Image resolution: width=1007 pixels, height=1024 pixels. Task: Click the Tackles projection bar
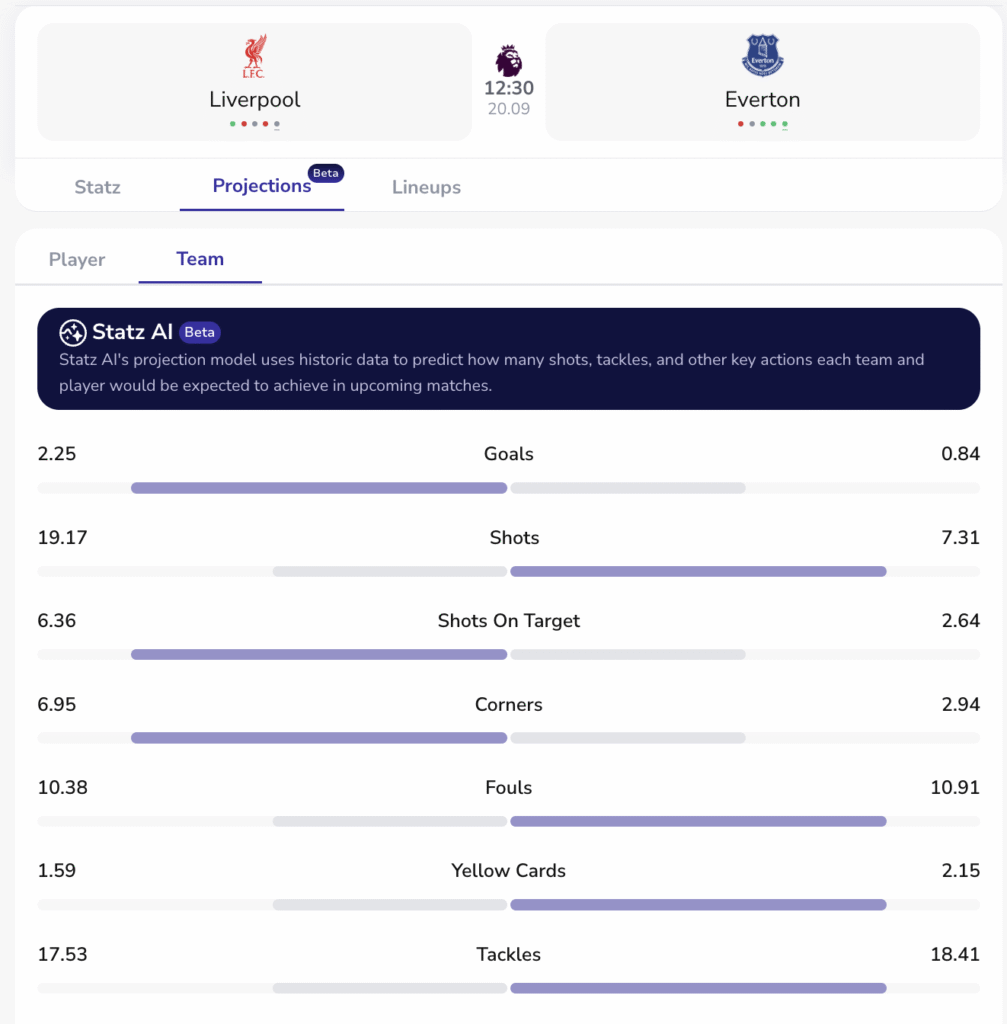[x=508, y=988]
